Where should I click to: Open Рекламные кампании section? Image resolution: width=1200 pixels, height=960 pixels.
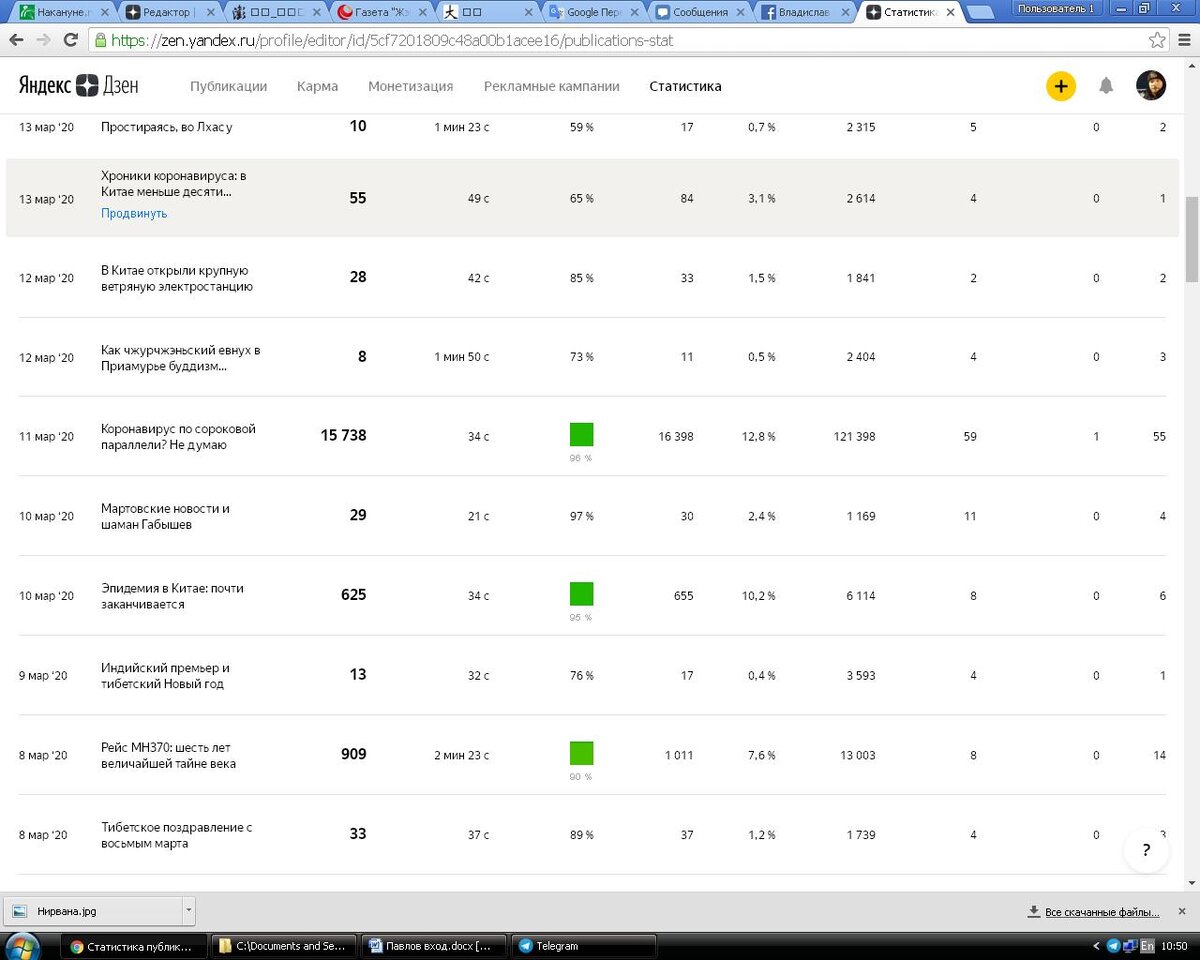pos(552,86)
